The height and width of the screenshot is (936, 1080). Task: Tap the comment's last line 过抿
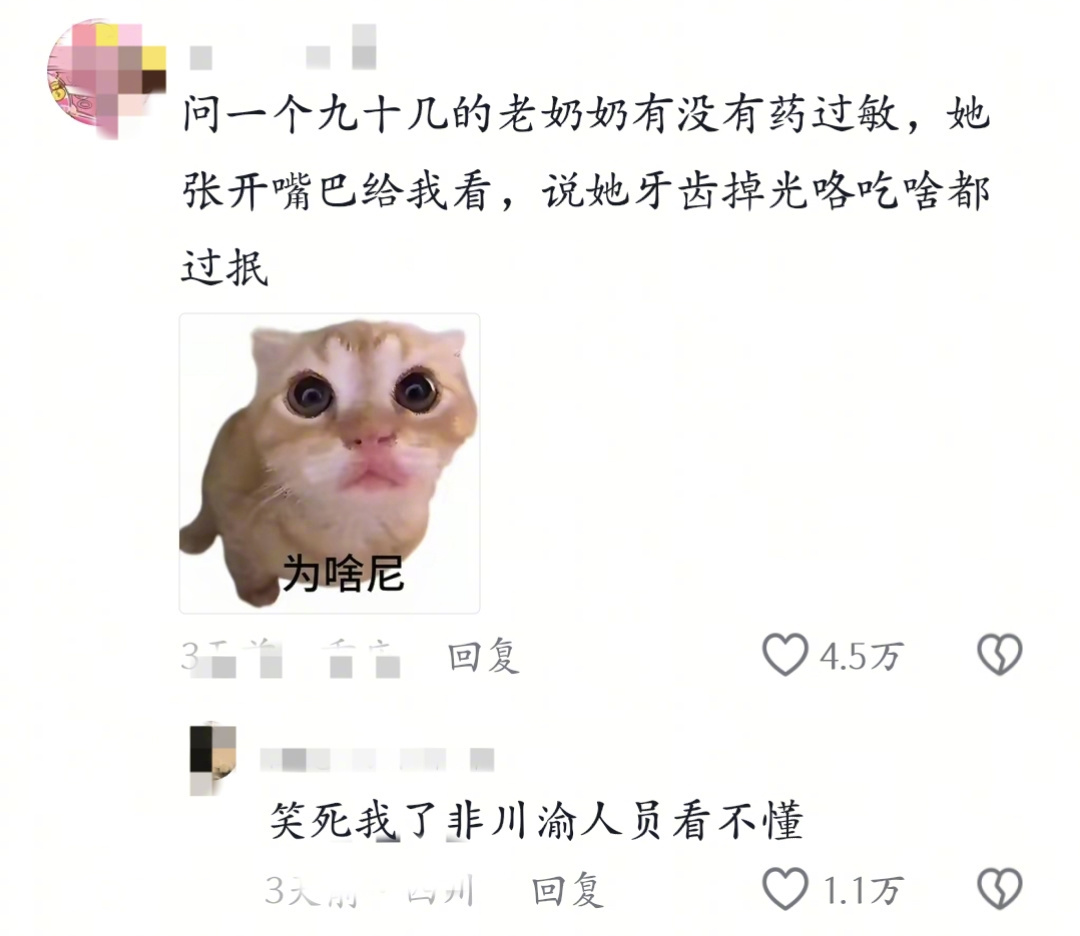tap(225, 267)
